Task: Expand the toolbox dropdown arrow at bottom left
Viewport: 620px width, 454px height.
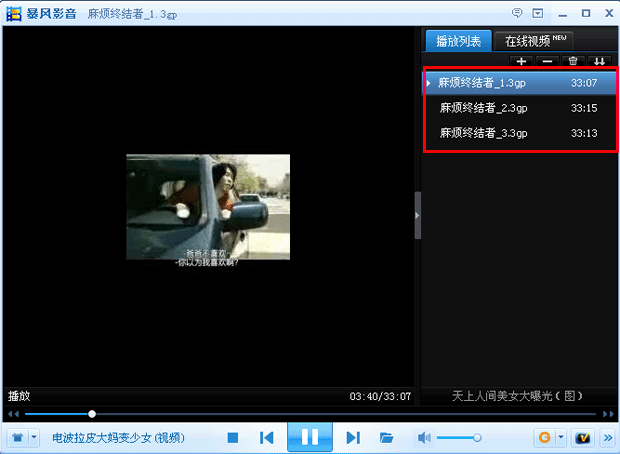Action: [x=34, y=437]
